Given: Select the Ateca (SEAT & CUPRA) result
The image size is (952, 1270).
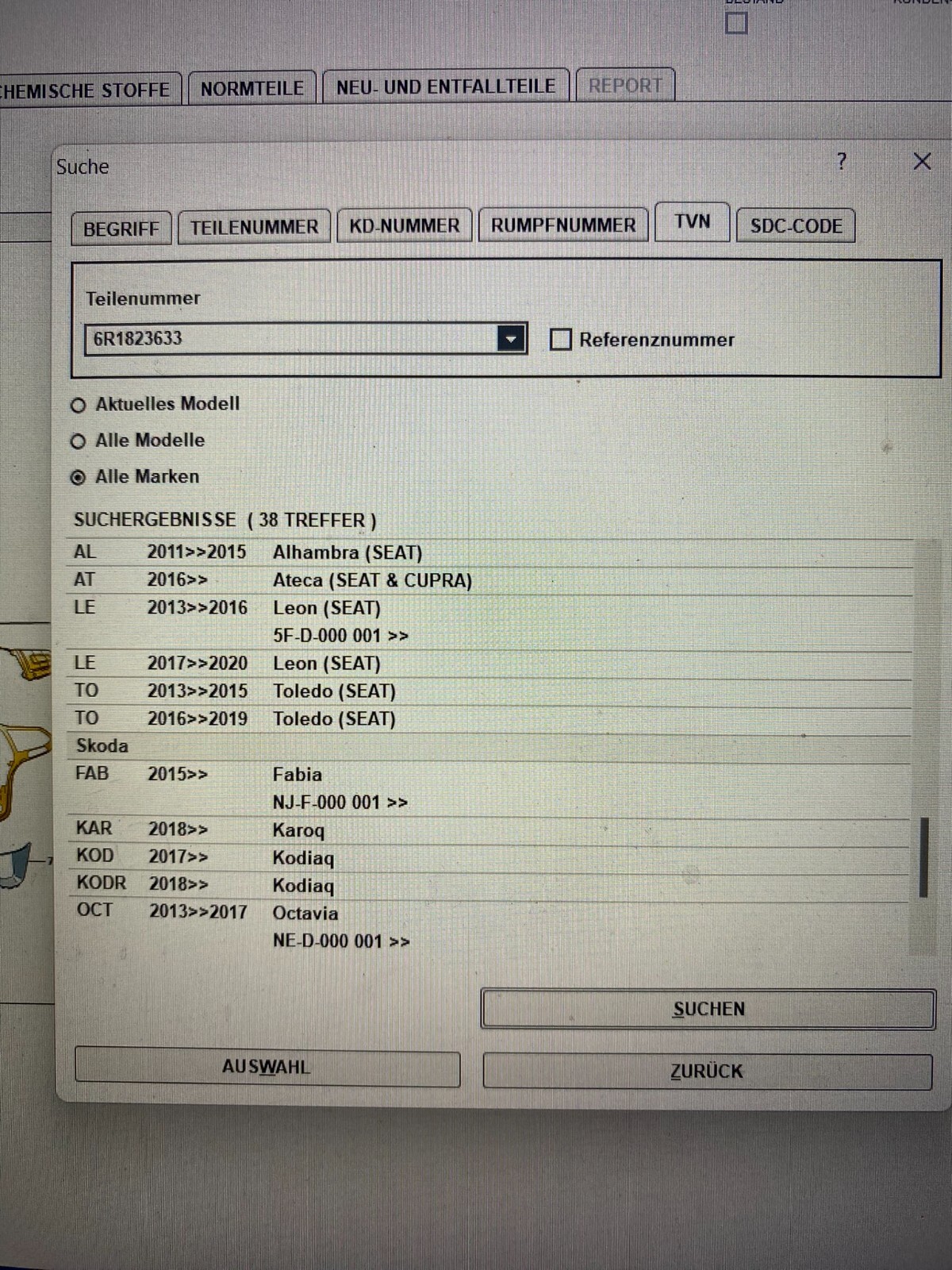Looking at the screenshot, I should pos(372,580).
